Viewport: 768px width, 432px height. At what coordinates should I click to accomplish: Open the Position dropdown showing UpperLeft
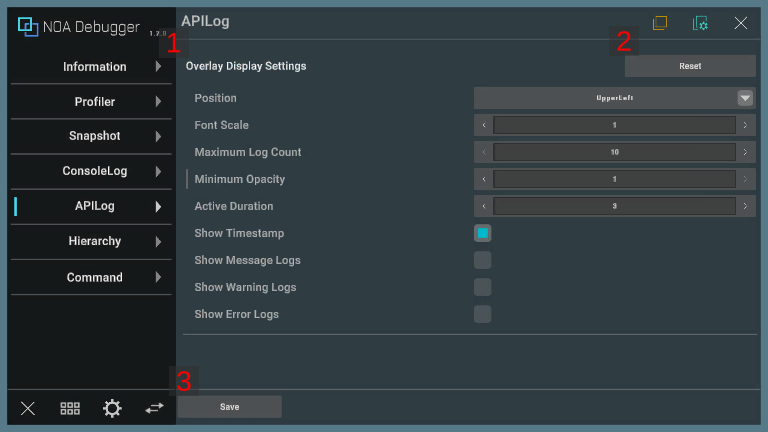click(614, 98)
